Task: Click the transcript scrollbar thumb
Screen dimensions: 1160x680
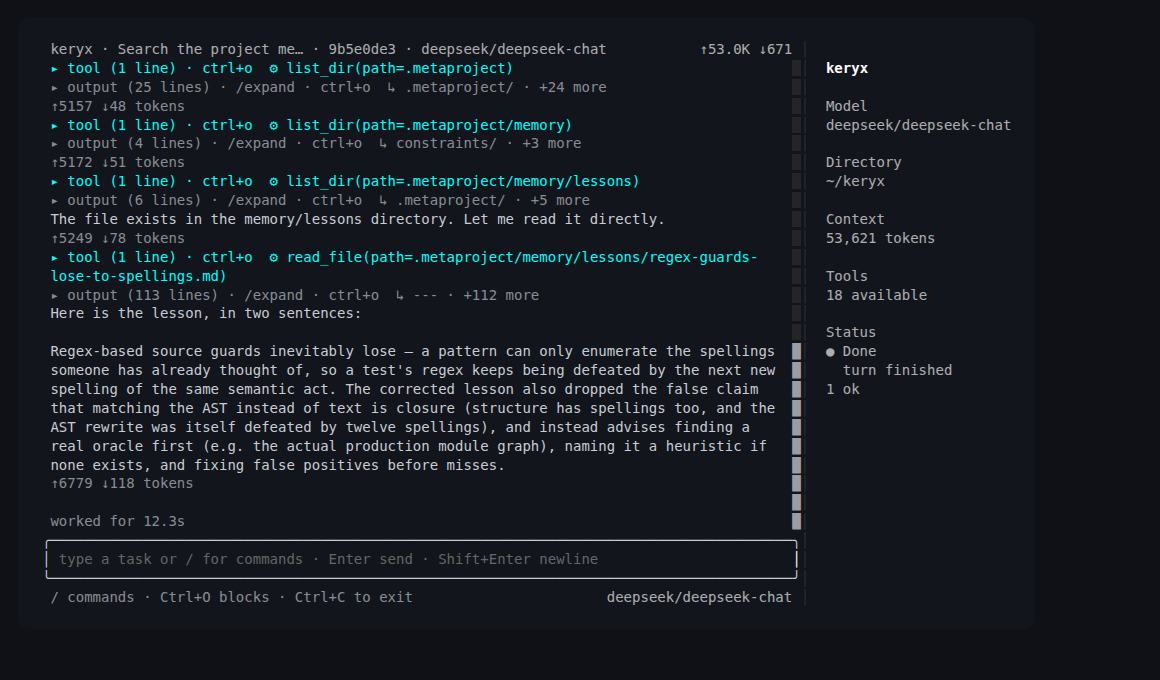Action: coord(797,436)
